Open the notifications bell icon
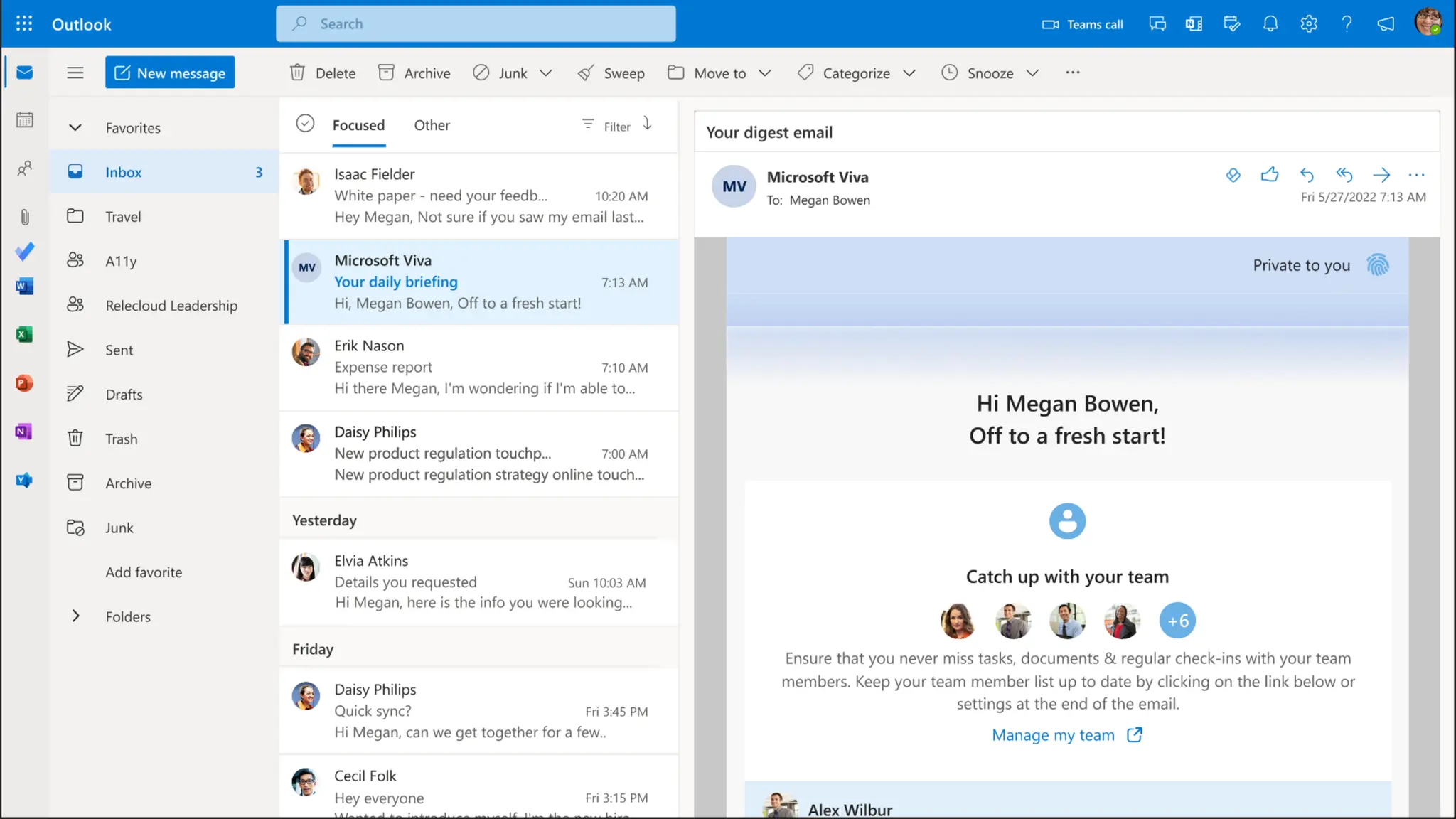The height and width of the screenshot is (819, 1456). (1270, 24)
